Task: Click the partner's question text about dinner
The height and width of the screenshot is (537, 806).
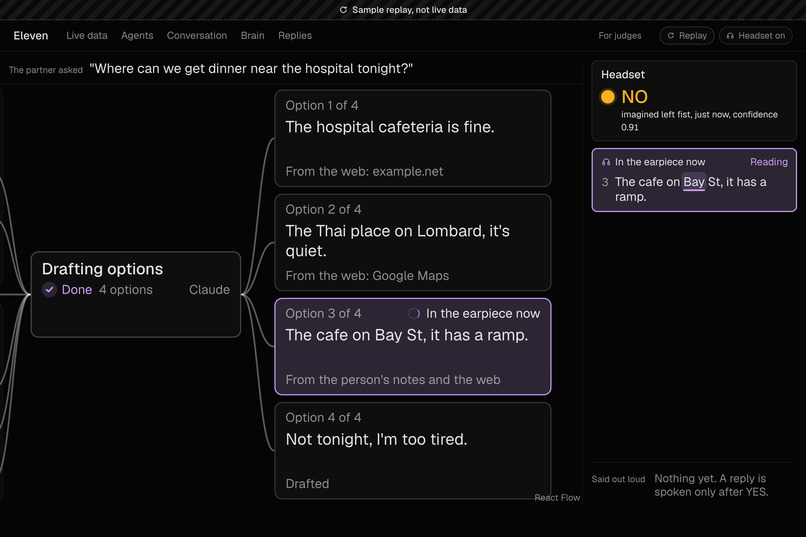Action: point(251,68)
